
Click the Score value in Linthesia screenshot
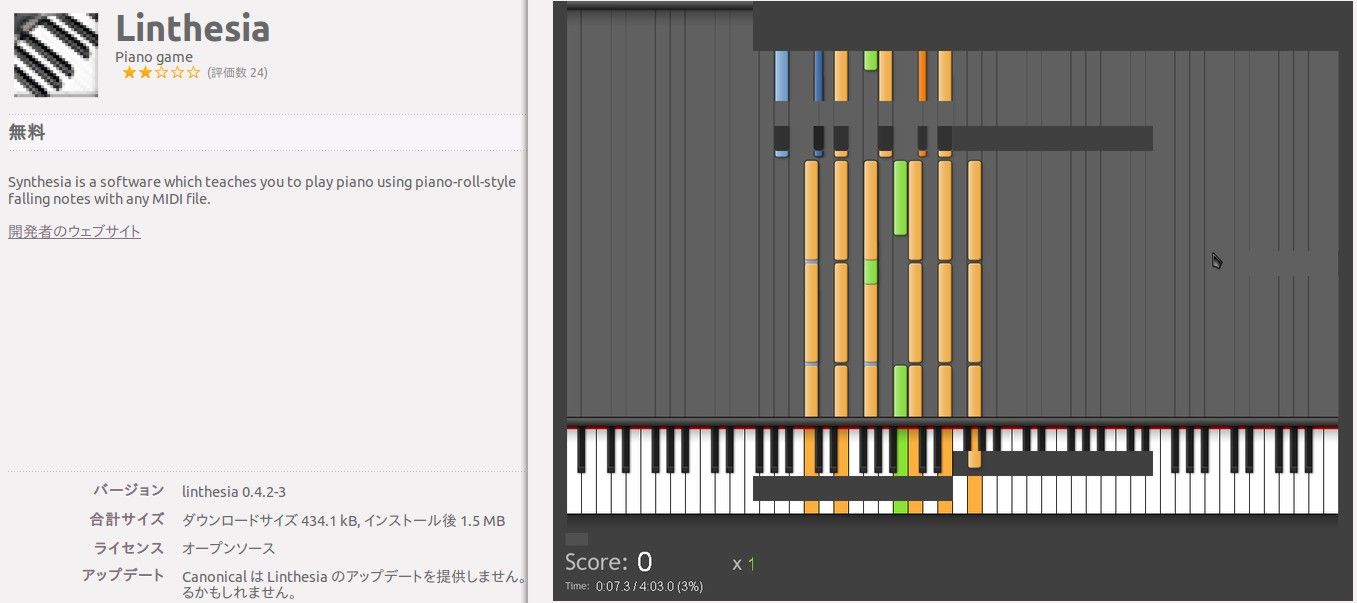click(644, 562)
